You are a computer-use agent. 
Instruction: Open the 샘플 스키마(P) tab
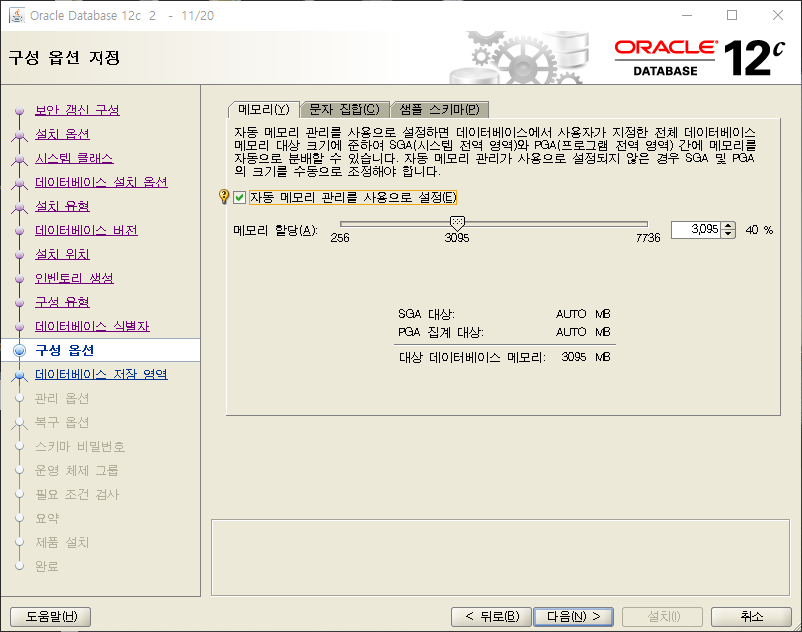pos(439,109)
